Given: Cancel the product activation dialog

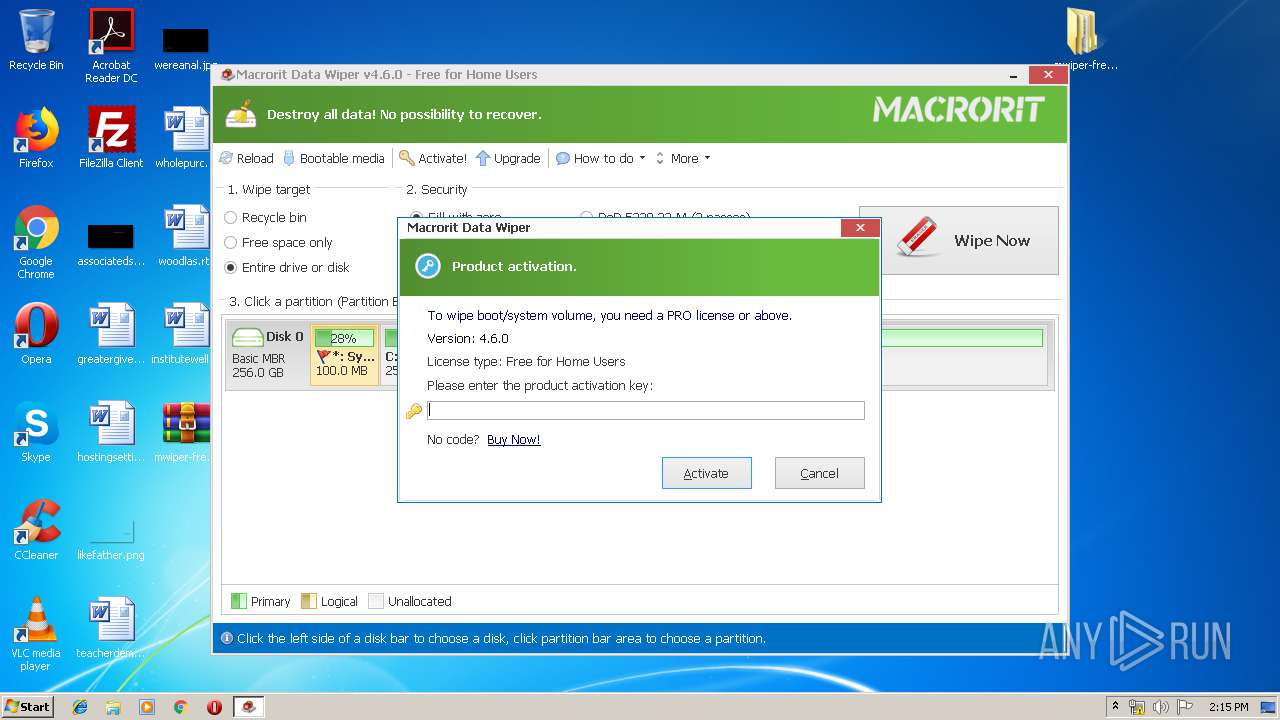Looking at the screenshot, I should (819, 473).
